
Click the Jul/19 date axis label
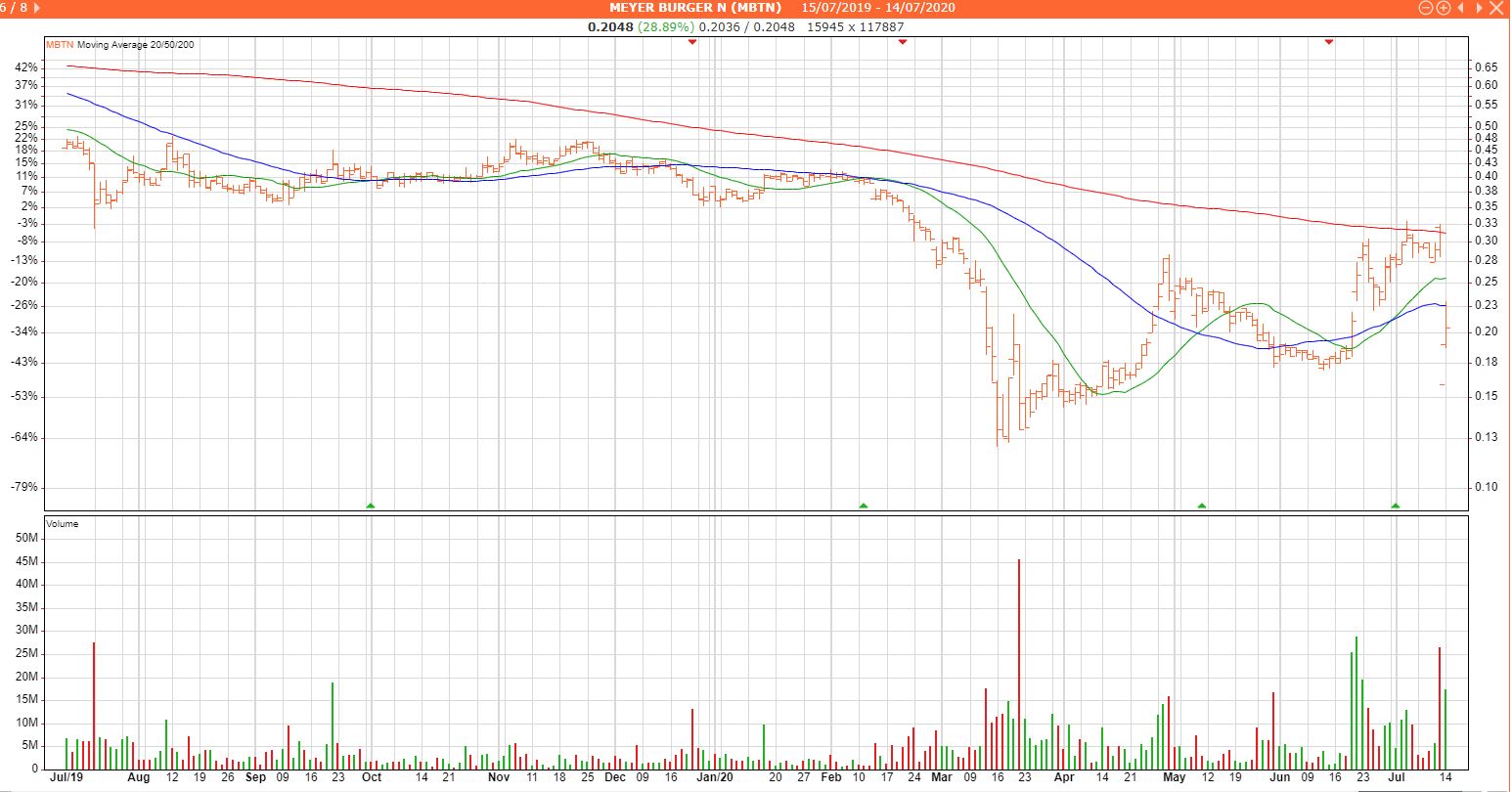[x=65, y=778]
